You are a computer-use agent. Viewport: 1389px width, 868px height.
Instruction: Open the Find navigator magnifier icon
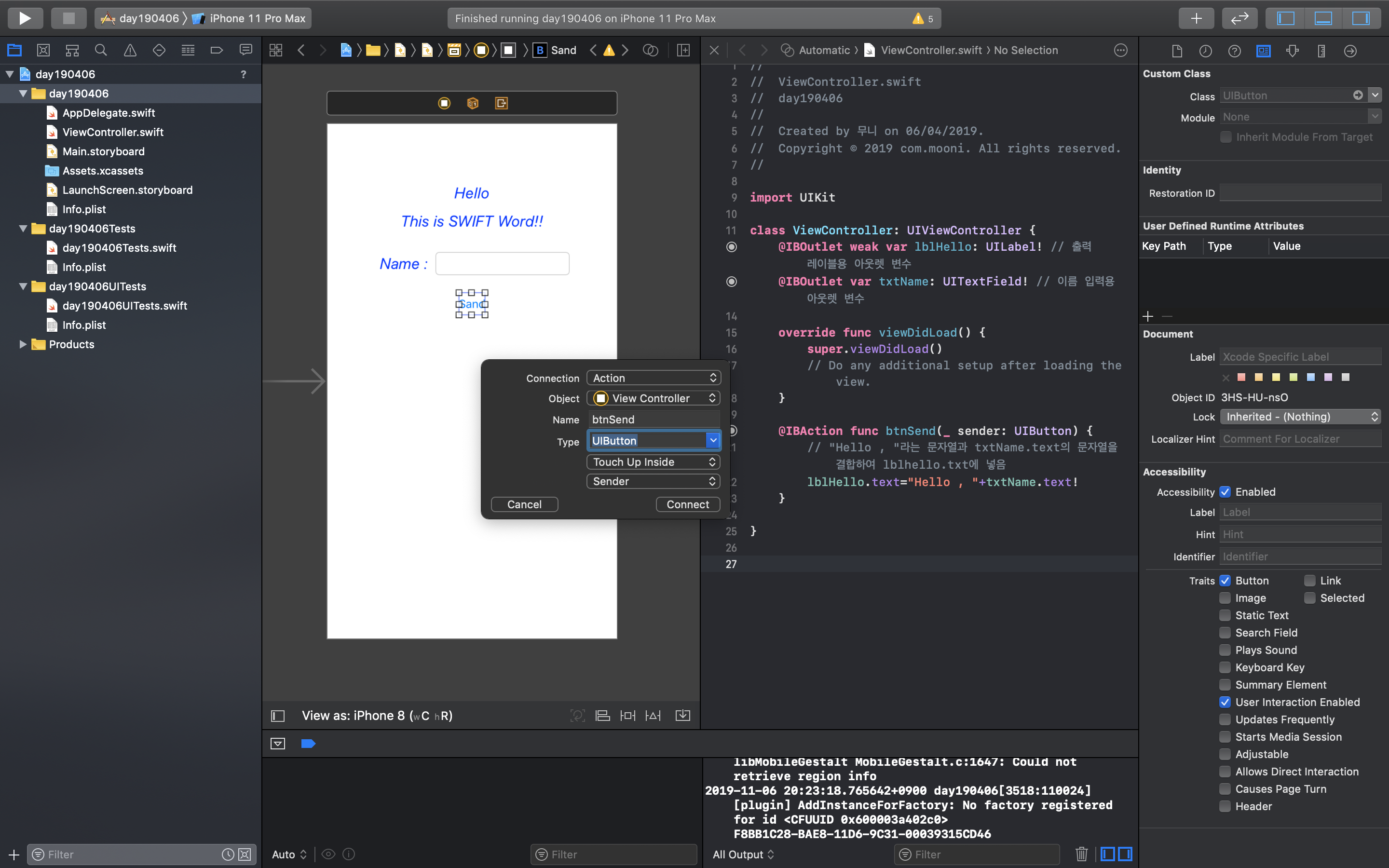(x=101, y=51)
